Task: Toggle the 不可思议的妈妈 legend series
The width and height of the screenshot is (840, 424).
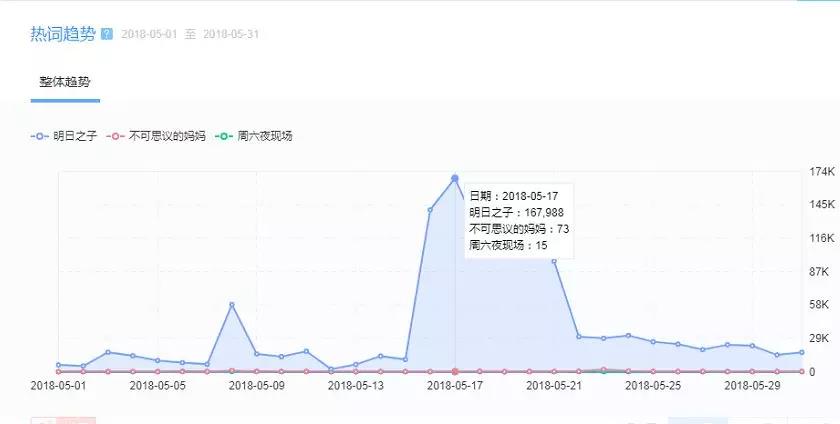Action: tap(156, 136)
